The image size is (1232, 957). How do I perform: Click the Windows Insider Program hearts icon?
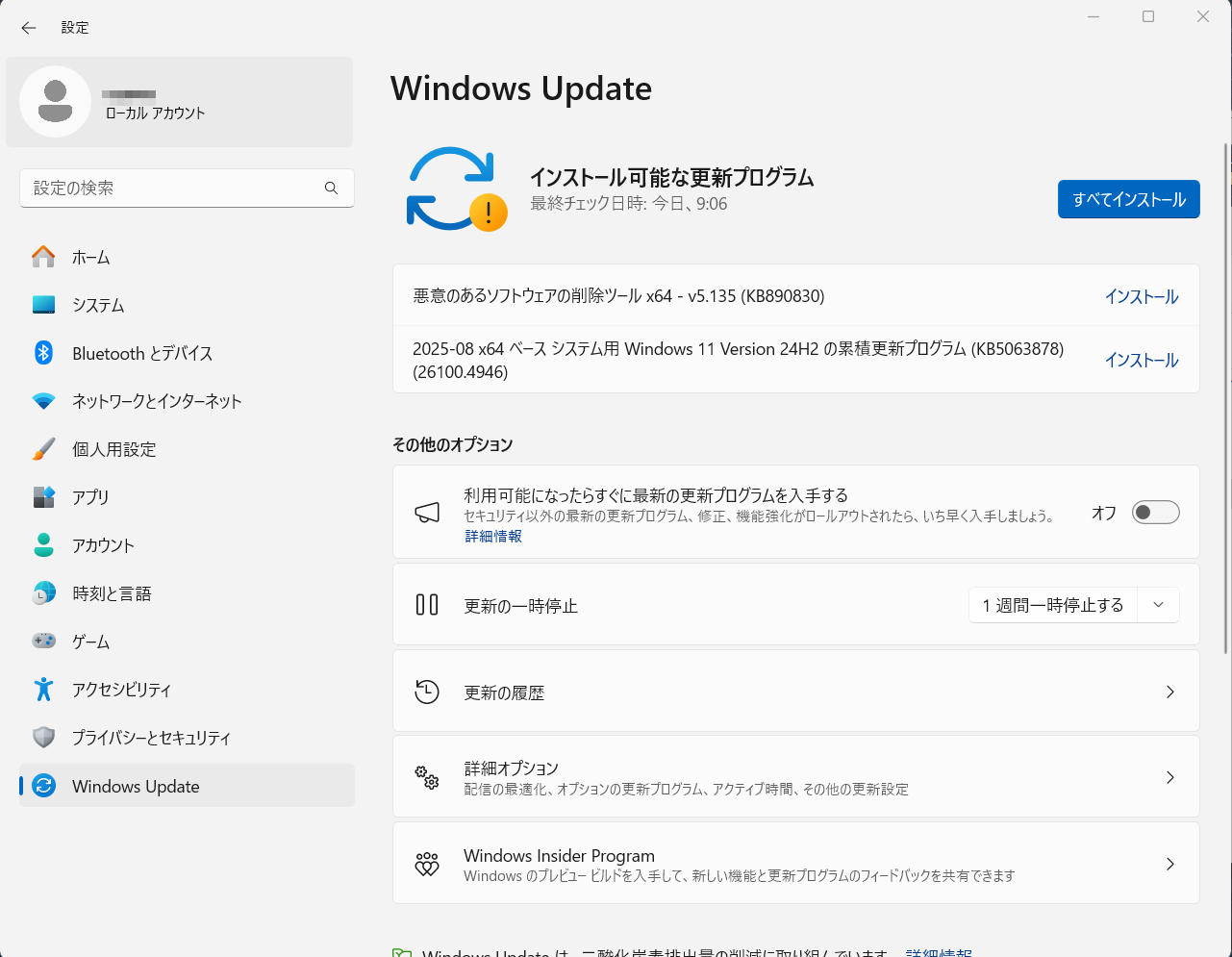click(427, 864)
